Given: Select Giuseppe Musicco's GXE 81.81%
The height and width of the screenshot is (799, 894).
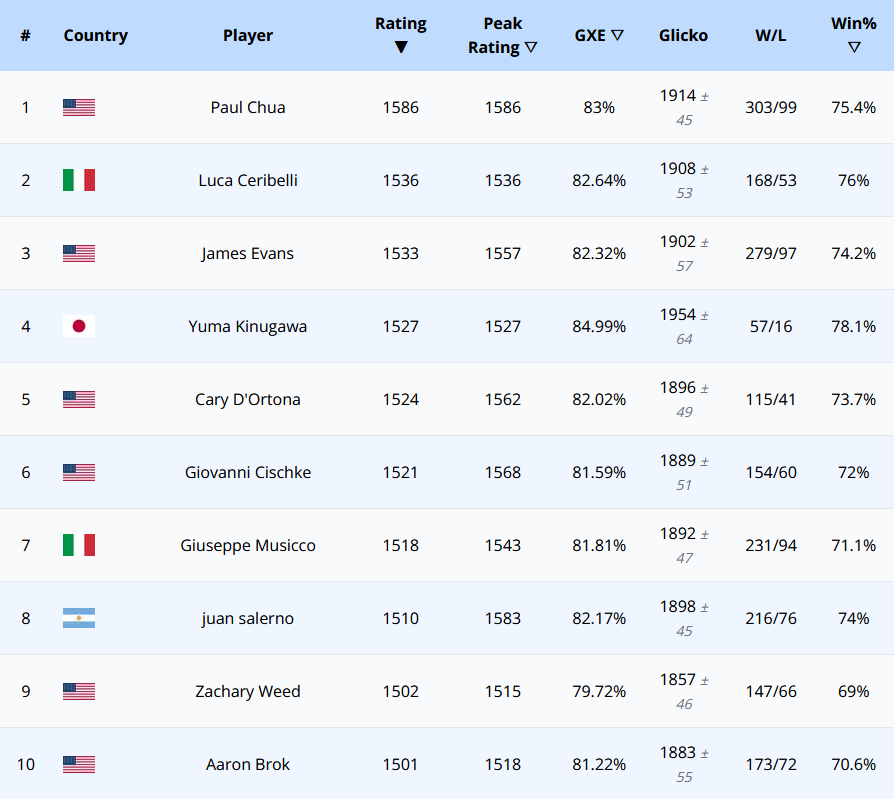Looking at the screenshot, I should (x=599, y=545).
